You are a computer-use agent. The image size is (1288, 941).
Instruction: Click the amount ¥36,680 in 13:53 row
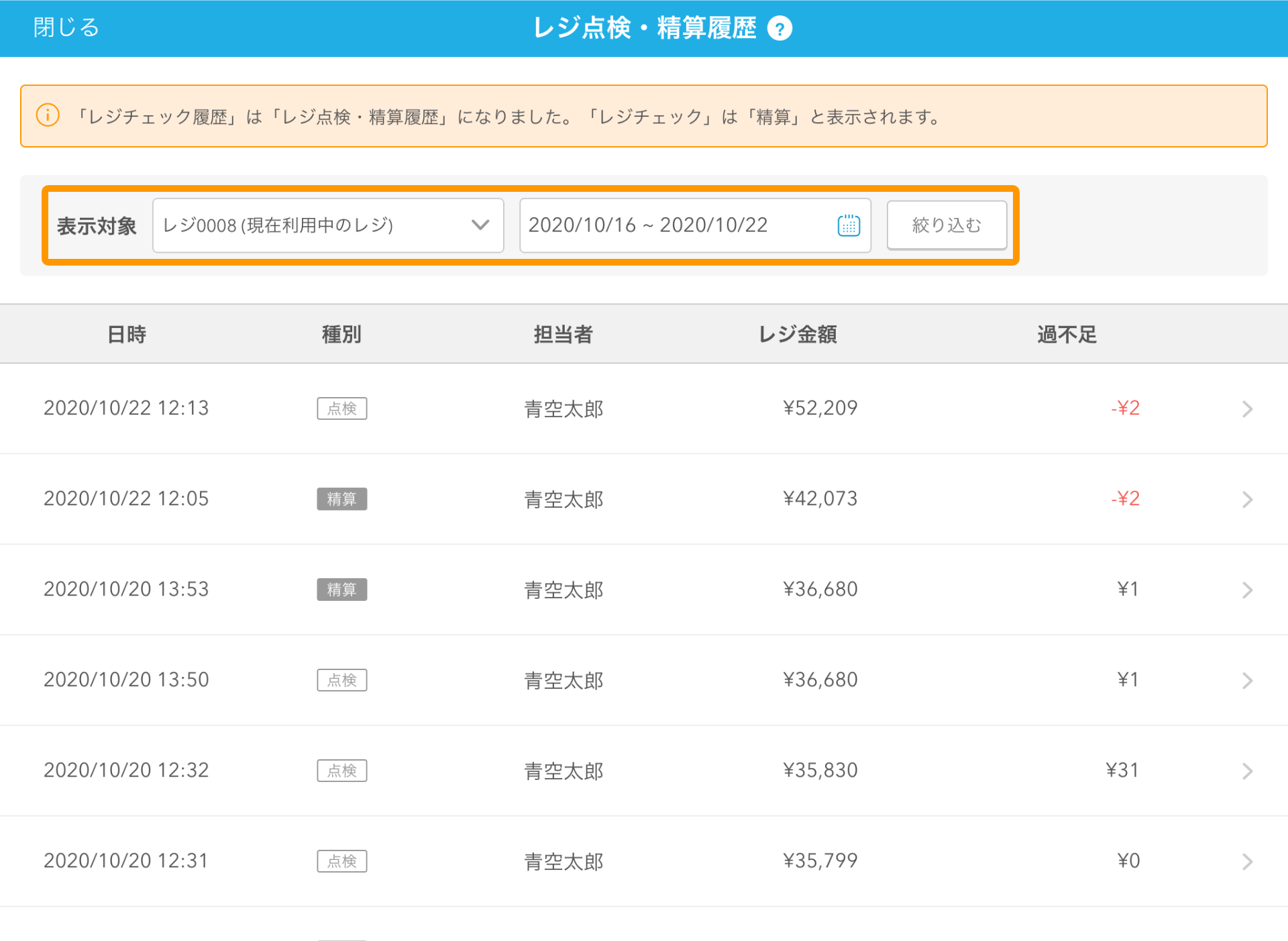pos(820,589)
